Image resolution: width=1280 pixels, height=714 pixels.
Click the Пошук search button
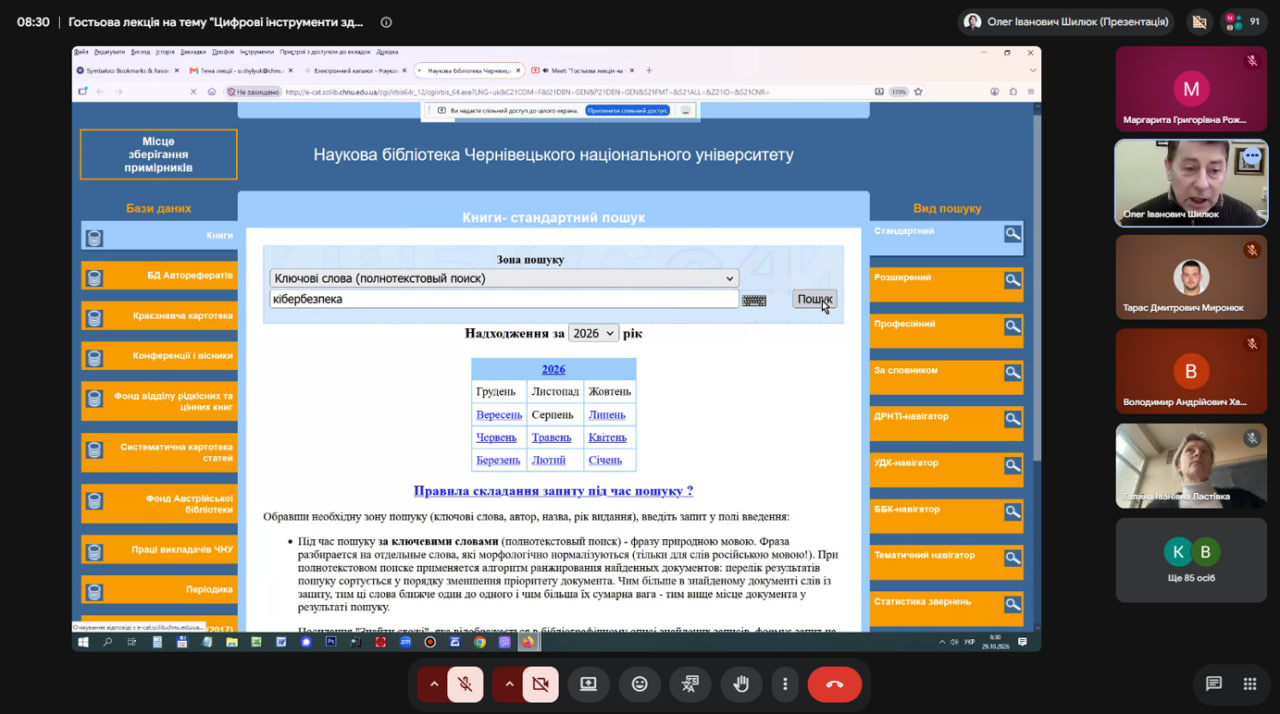pos(815,299)
